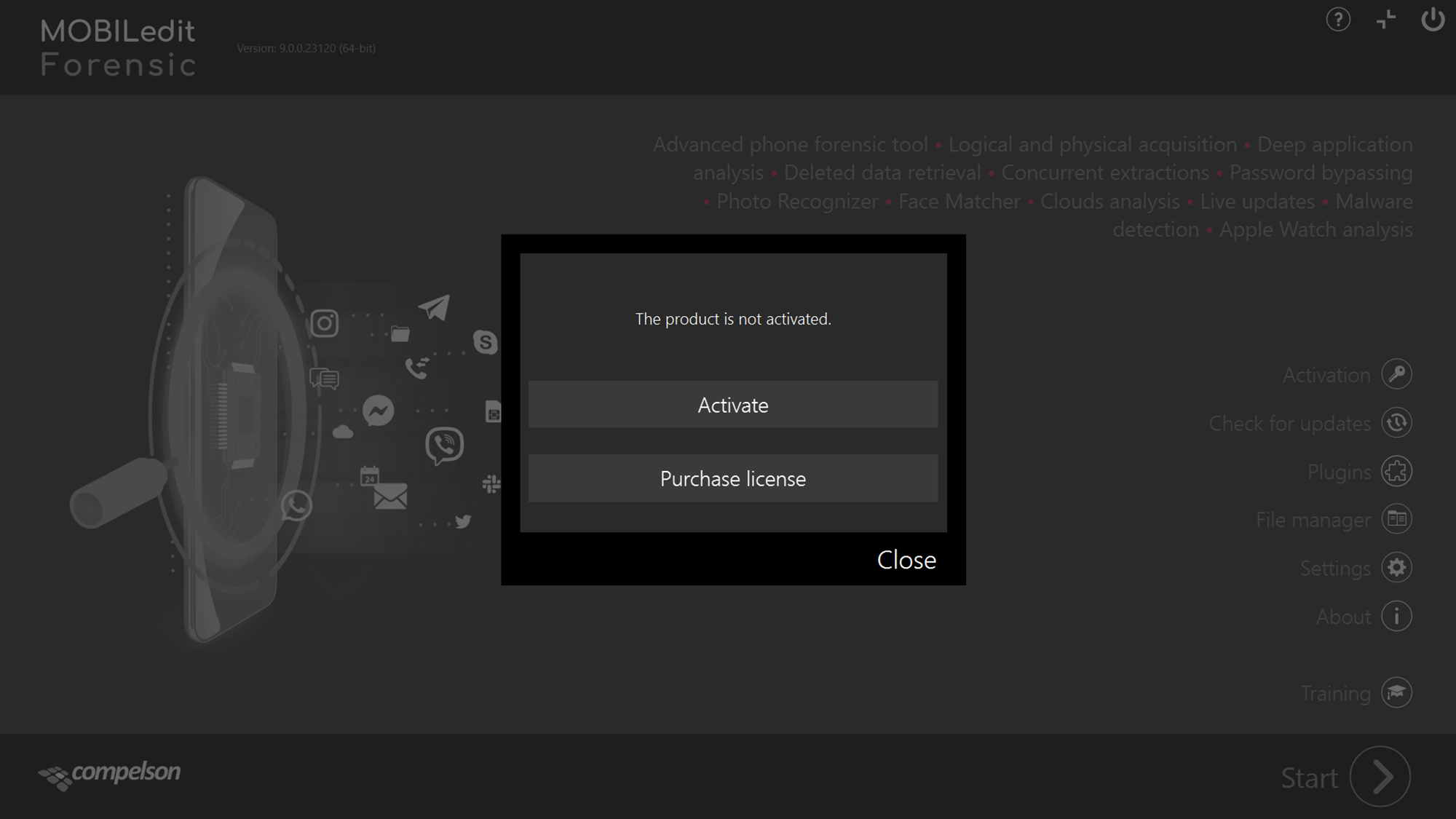Viewport: 1456px width, 819px height.
Task: Select the Activation menu label
Action: (x=1326, y=375)
